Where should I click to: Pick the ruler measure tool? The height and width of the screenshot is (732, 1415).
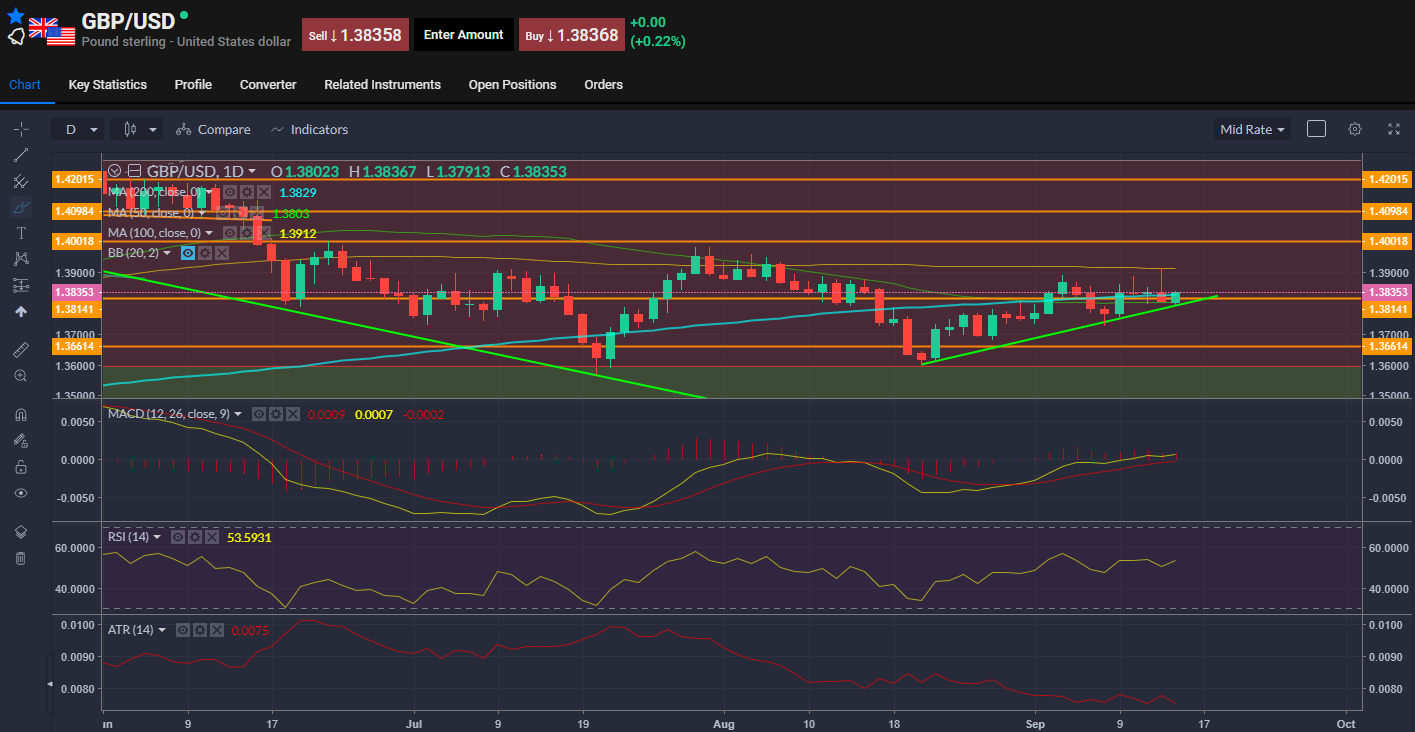point(20,349)
